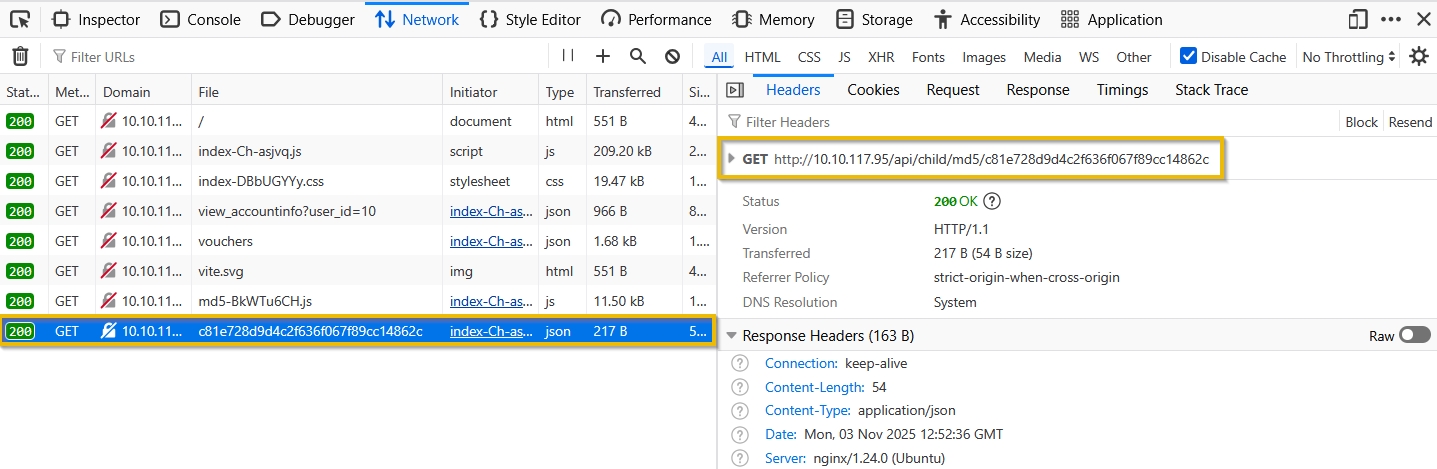Click the plus icon to add request
This screenshot has width=1437, height=469.
[x=603, y=57]
